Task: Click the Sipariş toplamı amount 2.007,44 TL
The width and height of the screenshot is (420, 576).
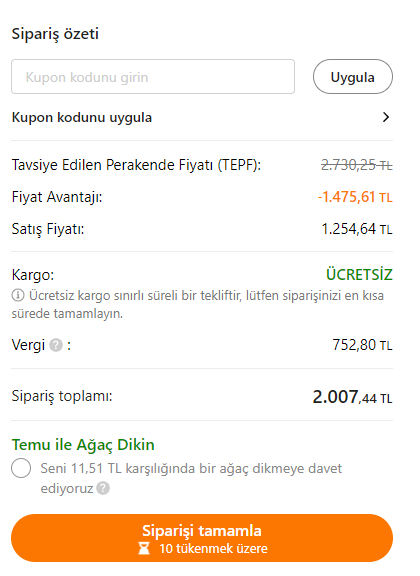Action: pos(352,397)
